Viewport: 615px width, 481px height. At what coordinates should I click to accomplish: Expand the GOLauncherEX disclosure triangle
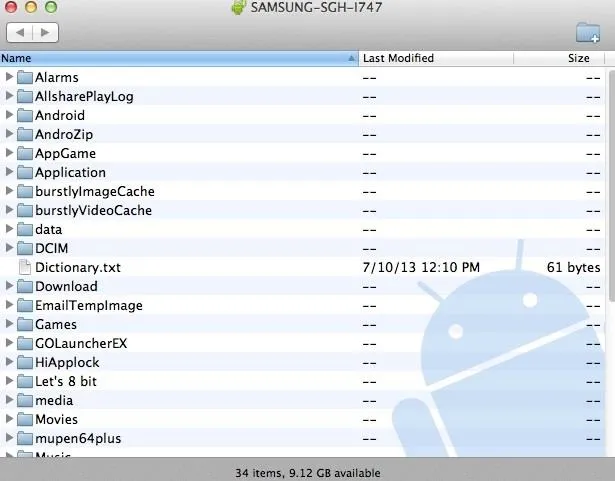(9, 343)
